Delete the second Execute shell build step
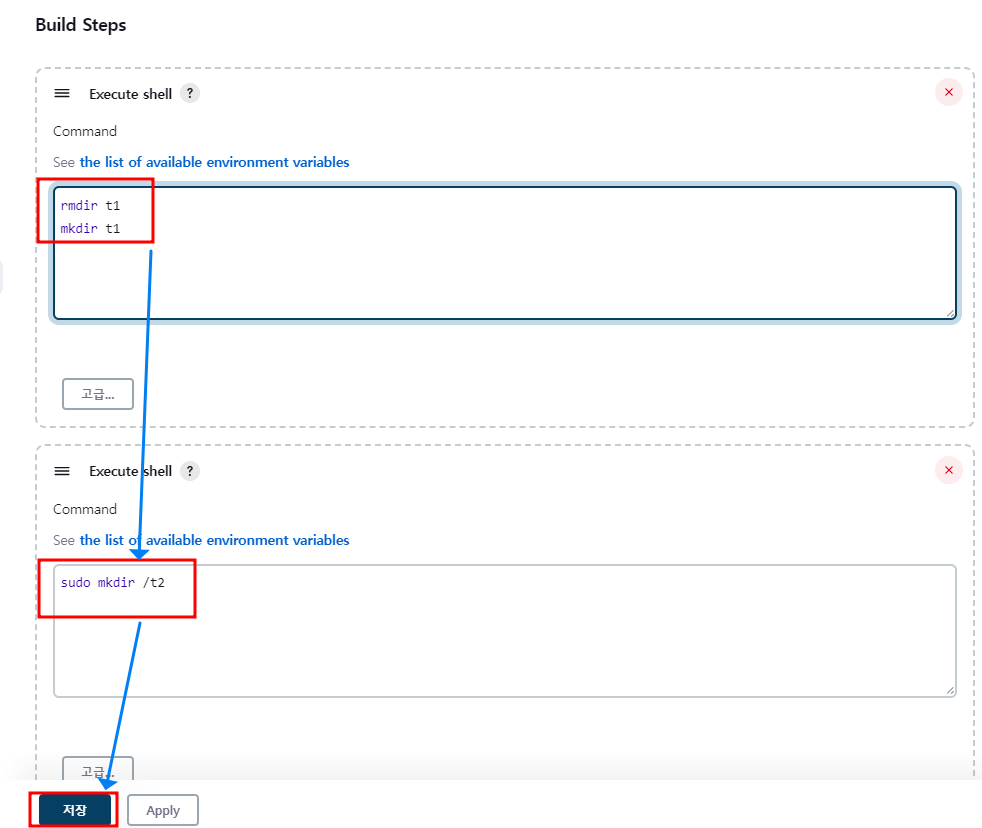This screenshot has height=828, width=982. coord(948,470)
